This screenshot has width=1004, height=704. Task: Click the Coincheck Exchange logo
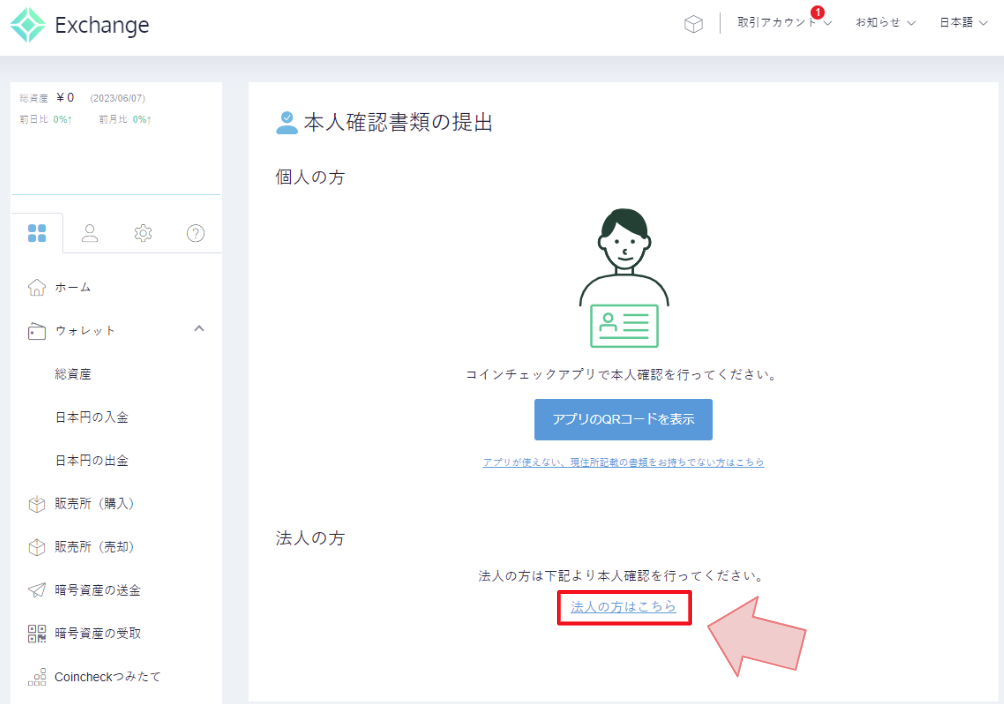[80, 26]
